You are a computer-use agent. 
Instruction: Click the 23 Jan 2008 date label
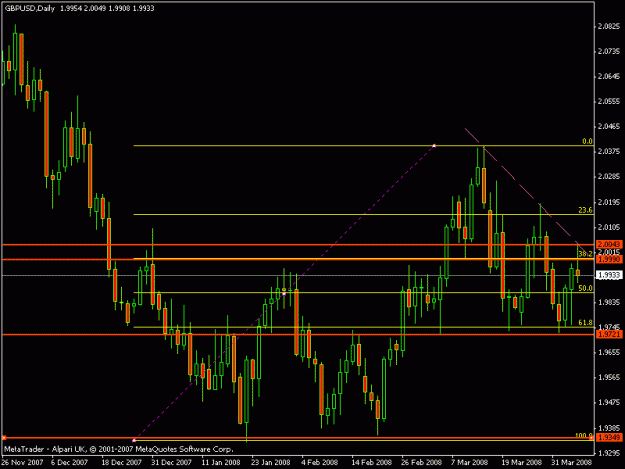(271, 462)
